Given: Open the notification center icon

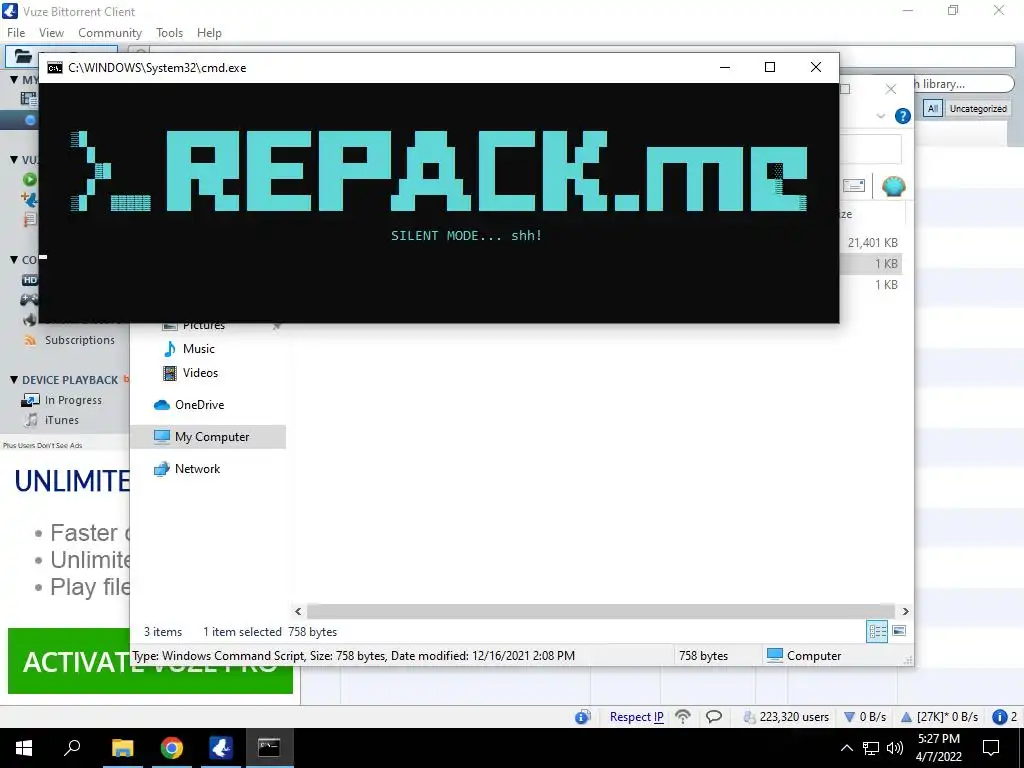Looking at the screenshot, I should 991,748.
